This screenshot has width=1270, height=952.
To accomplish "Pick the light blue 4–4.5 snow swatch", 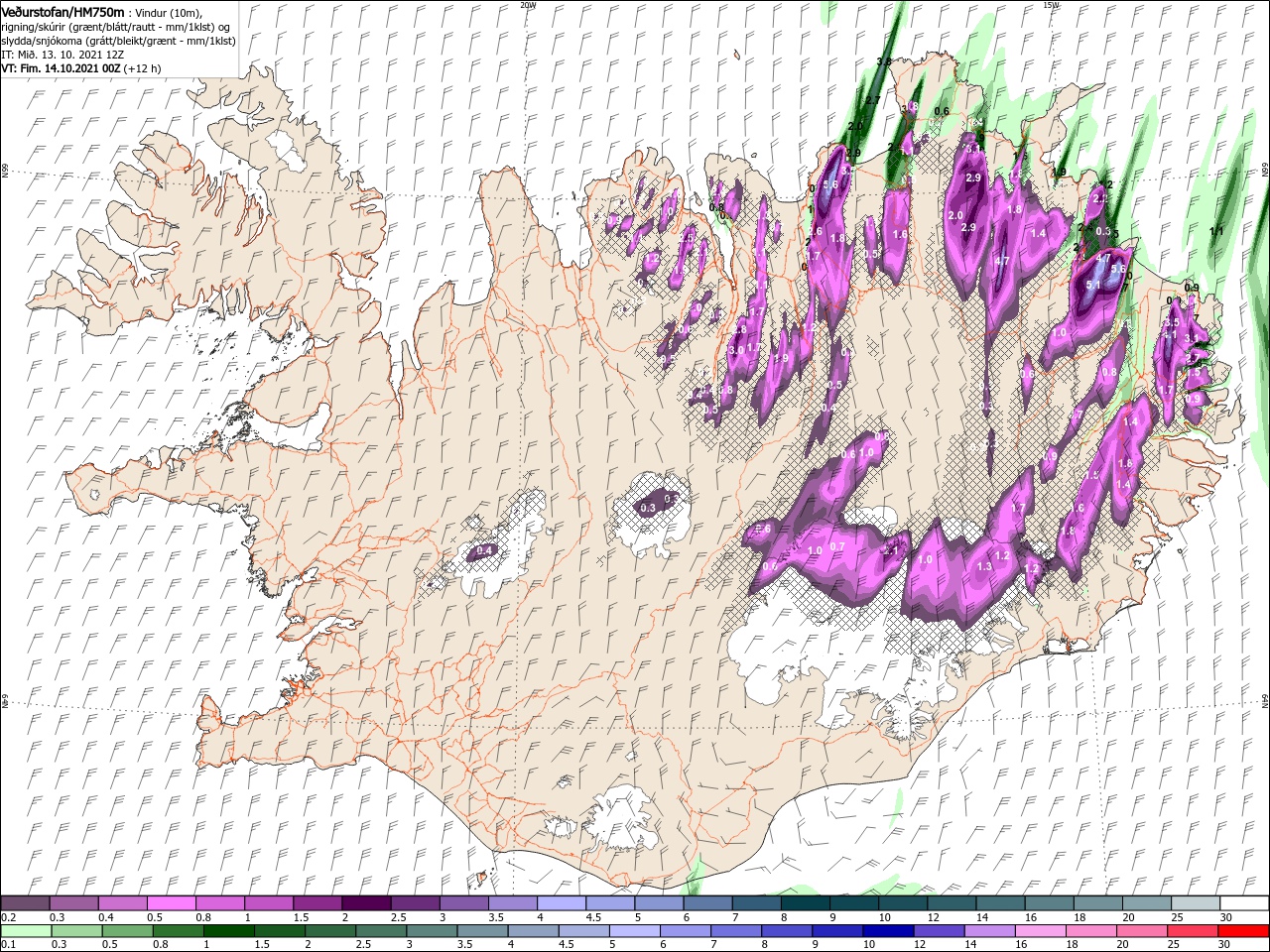I will (561, 903).
